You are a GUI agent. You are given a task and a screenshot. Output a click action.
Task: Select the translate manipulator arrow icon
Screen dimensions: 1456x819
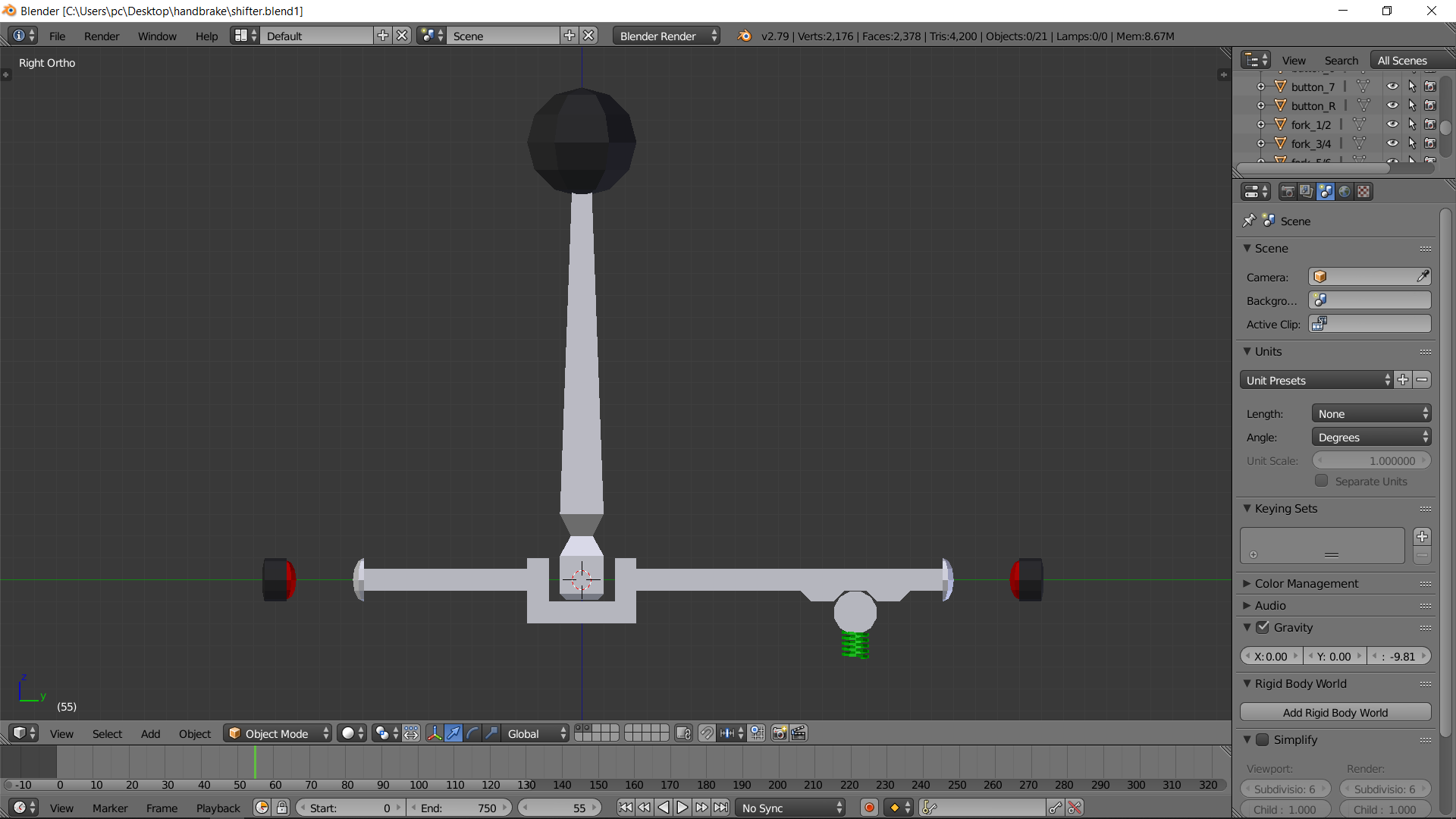click(x=453, y=733)
